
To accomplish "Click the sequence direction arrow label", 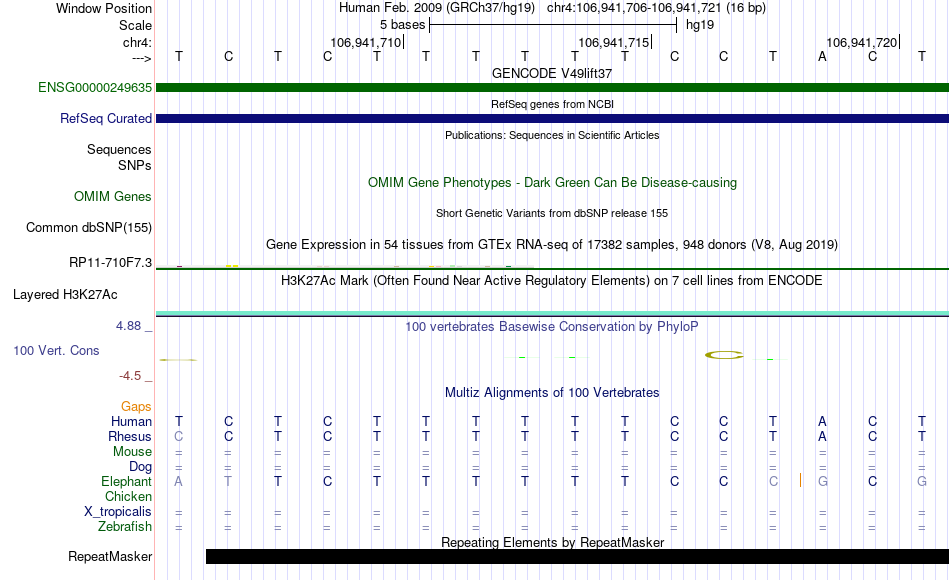I will [141, 58].
